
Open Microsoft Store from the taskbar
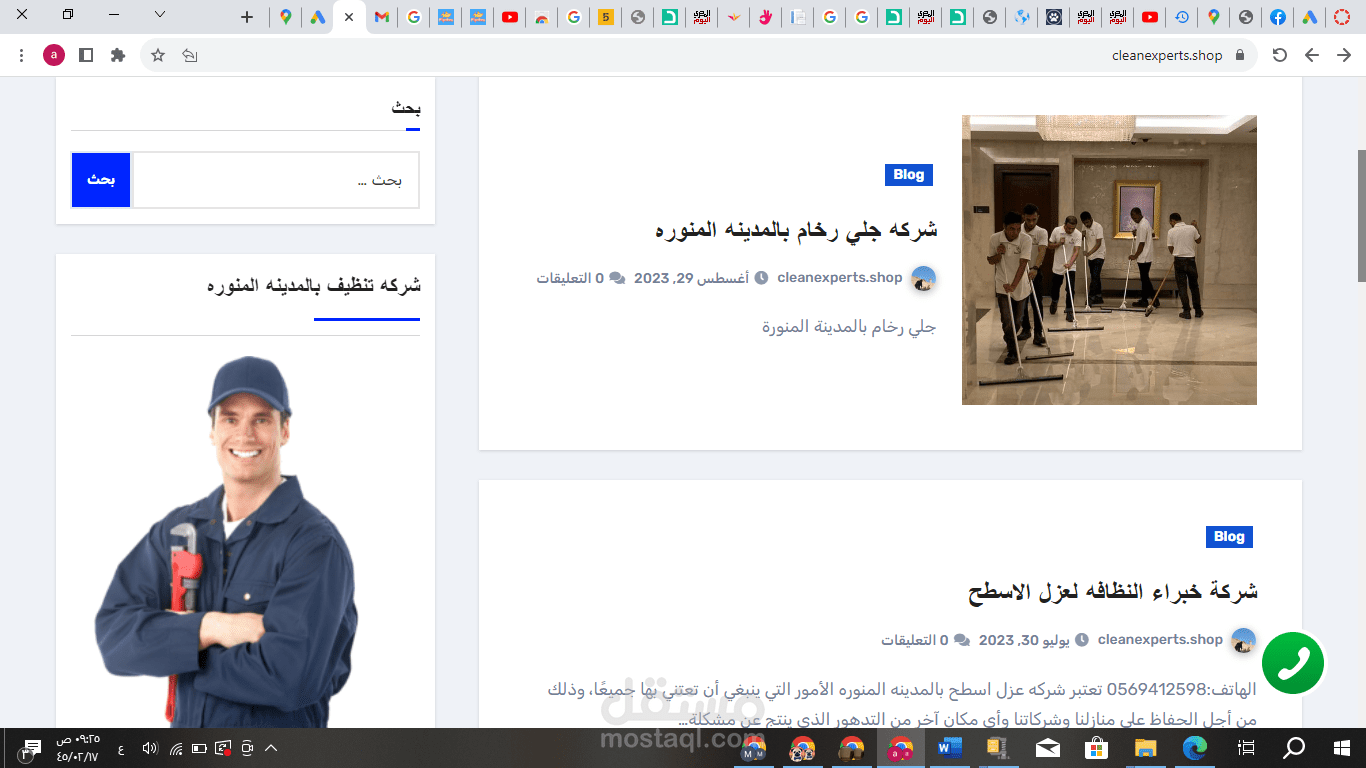click(1097, 748)
